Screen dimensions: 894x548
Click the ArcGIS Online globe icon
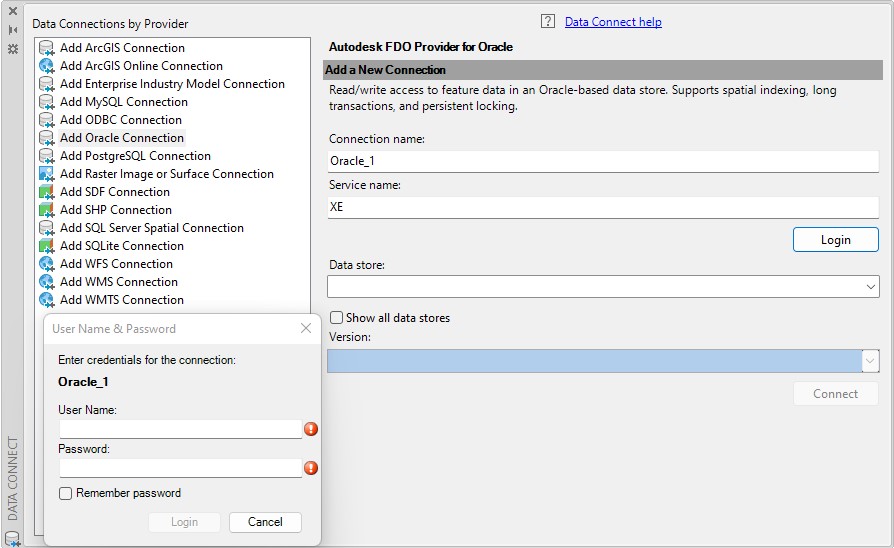point(46,66)
